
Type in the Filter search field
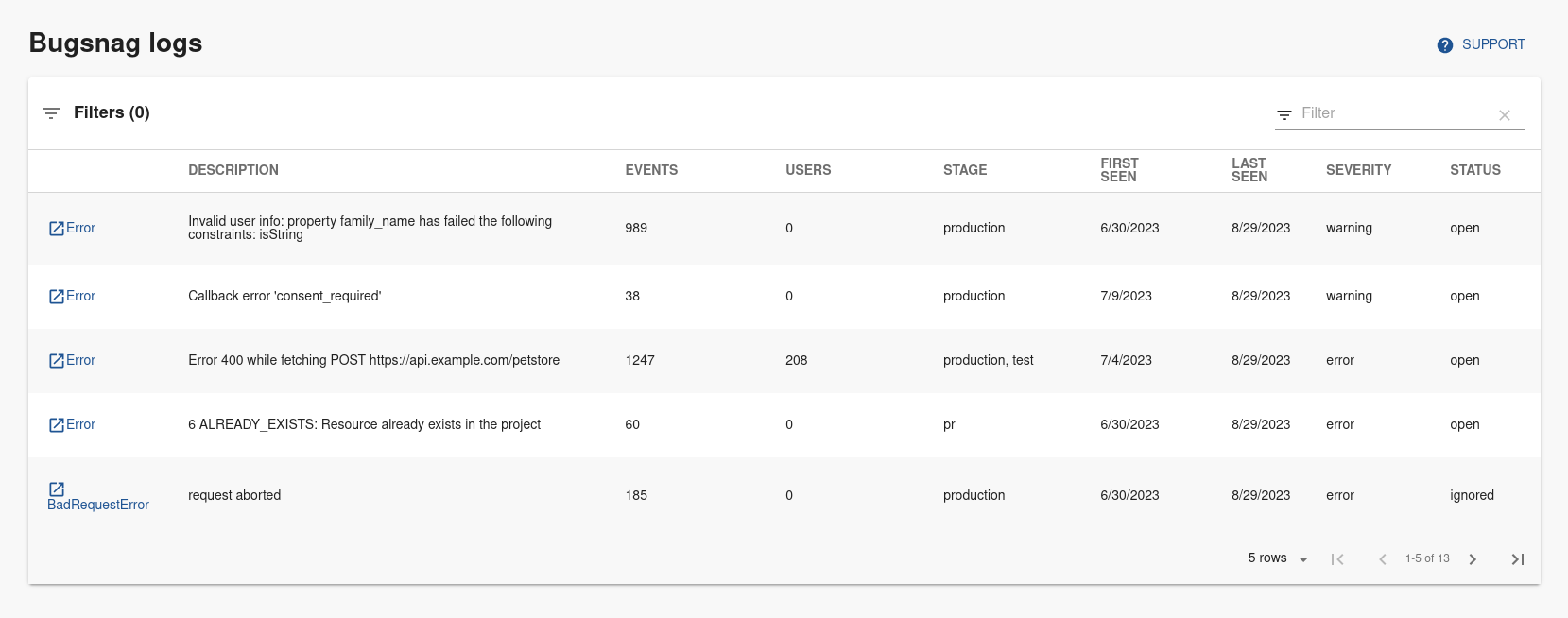(1394, 113)
